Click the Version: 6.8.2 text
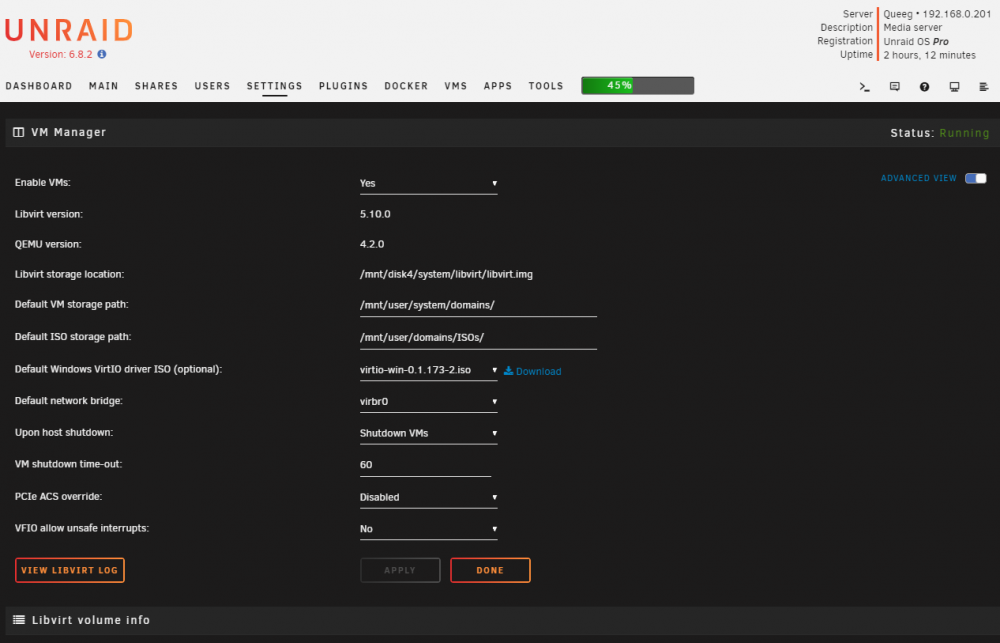Image resolution: width=1000 pixels, height=643 pixels. (61, 54)
